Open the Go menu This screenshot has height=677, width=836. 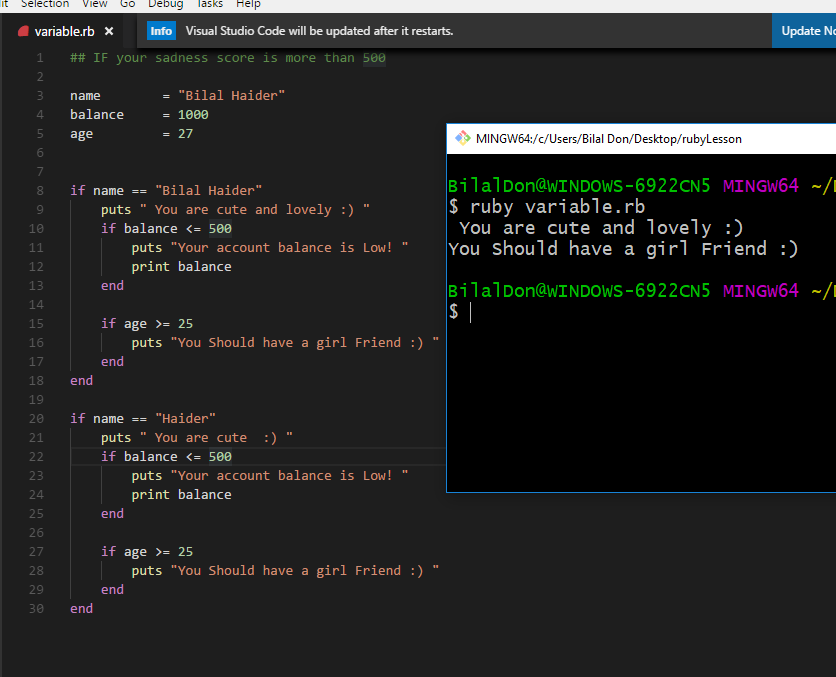click(128, 4)
